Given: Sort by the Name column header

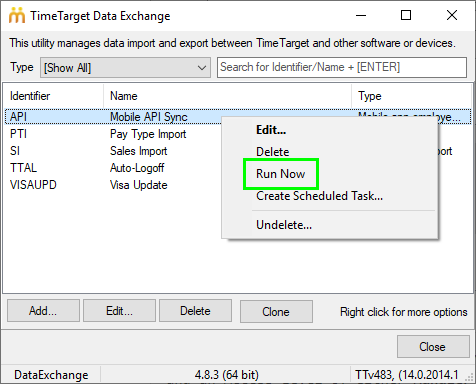Looking at the screenshot, I should (x=227, y=96).
